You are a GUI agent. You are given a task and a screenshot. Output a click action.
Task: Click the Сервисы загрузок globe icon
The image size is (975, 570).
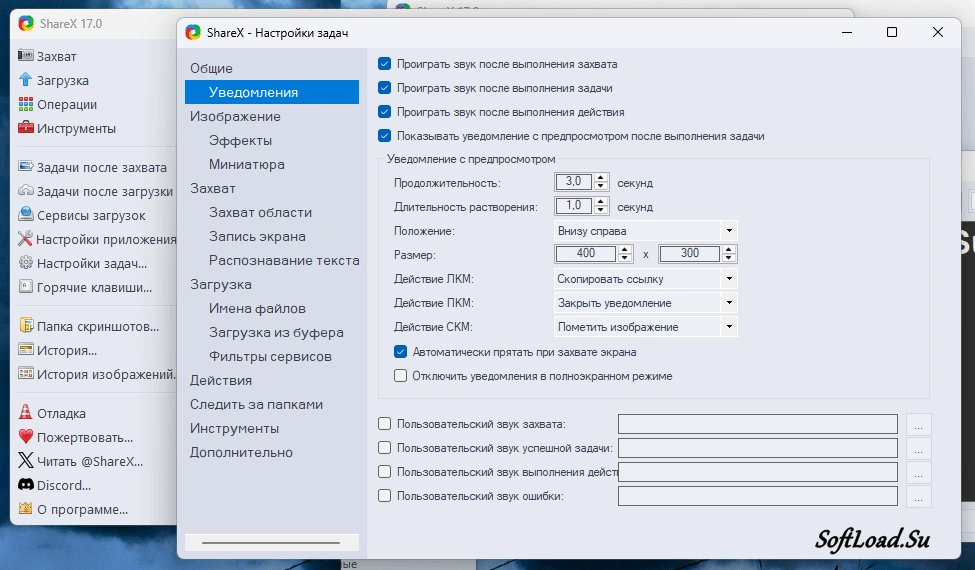(25, 214)
